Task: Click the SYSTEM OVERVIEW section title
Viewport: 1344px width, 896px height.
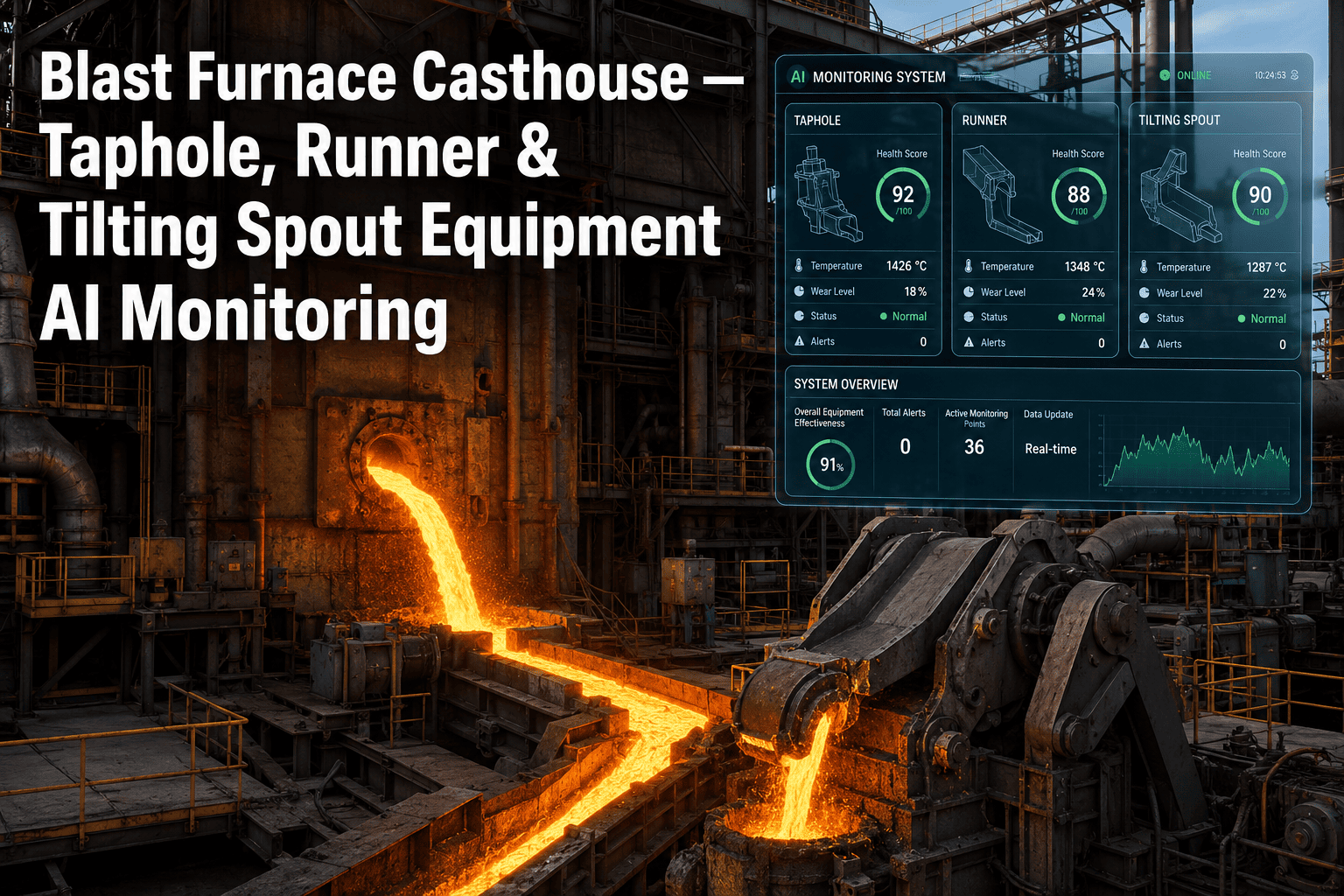Action: (x=846, y=384)
